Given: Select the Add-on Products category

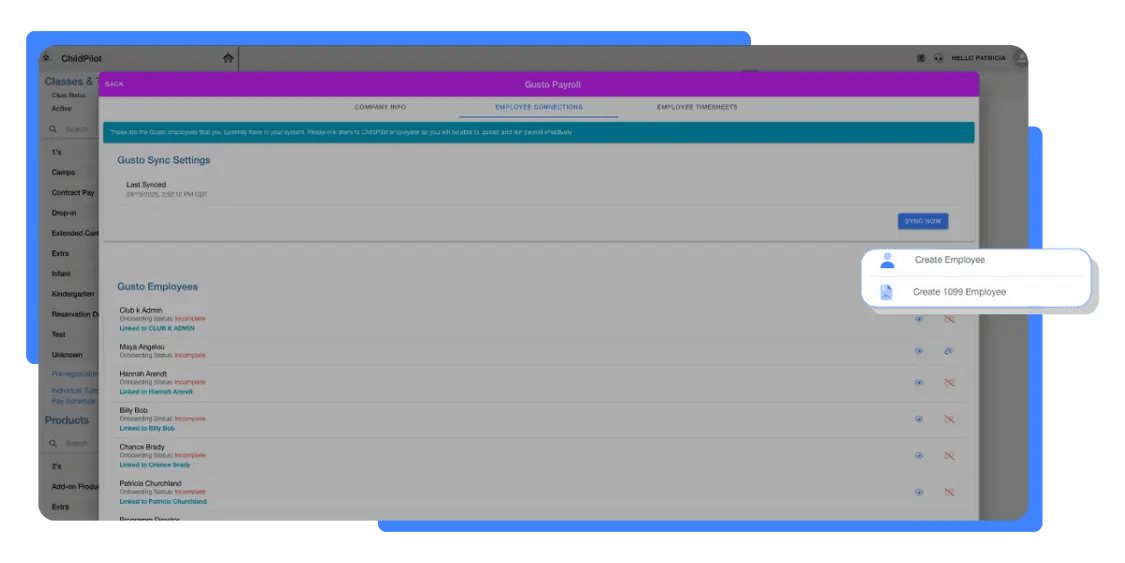Looking at the screenshot, I should pos(75,486).
